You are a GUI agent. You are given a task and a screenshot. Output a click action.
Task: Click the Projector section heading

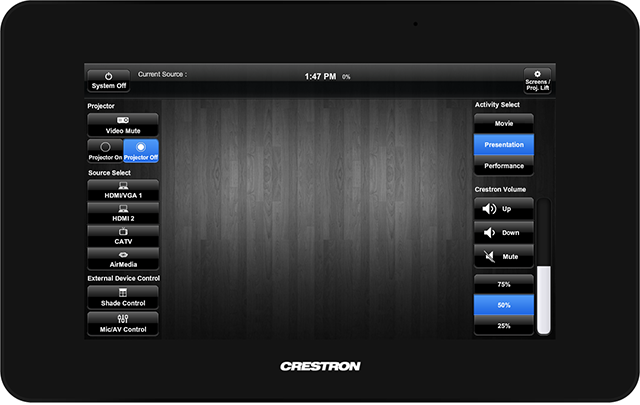click(101, 106)
